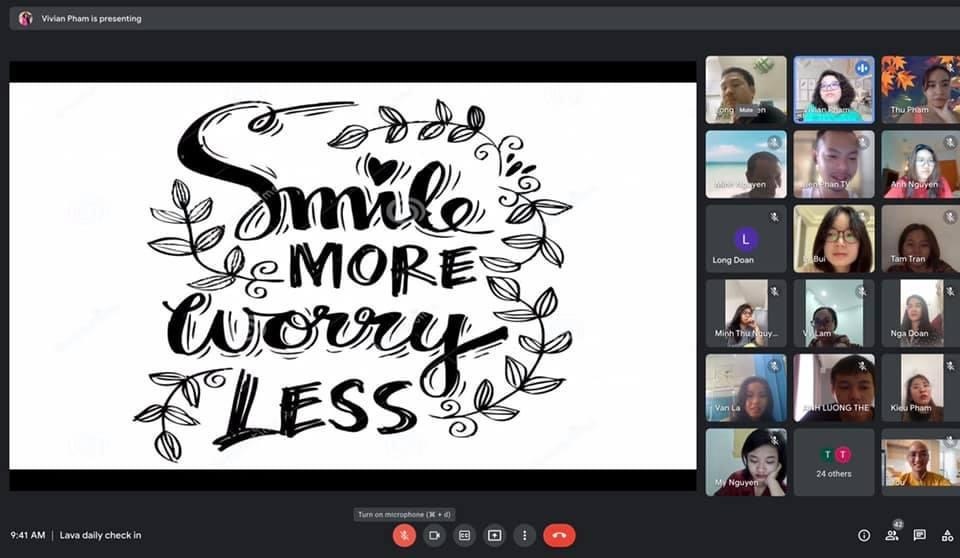960x558 pixels.
Task: Click the 'Mute' label on top-left participant tile
Action: (746, 109)
